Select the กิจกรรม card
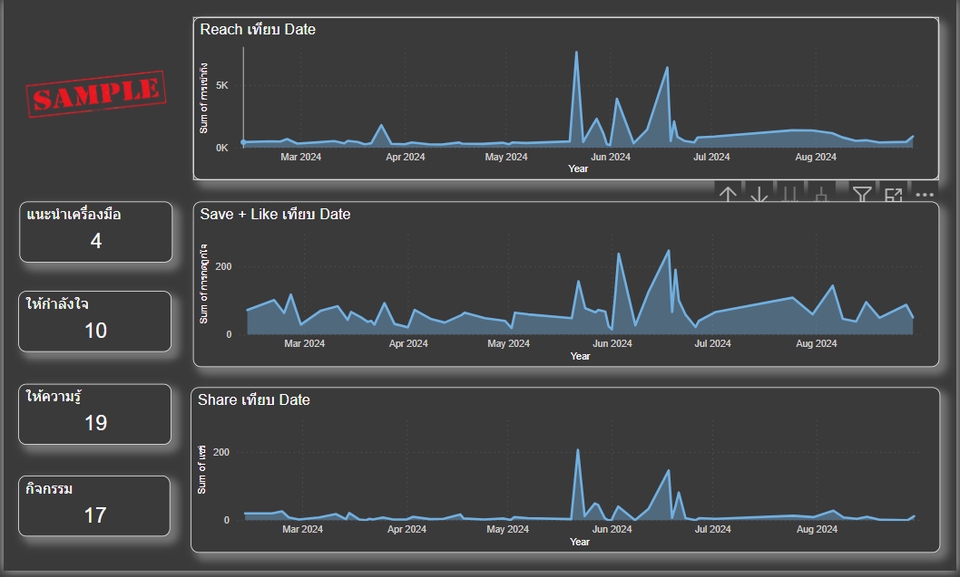Viewport: 960px width, 577px height. click(94, 506)
